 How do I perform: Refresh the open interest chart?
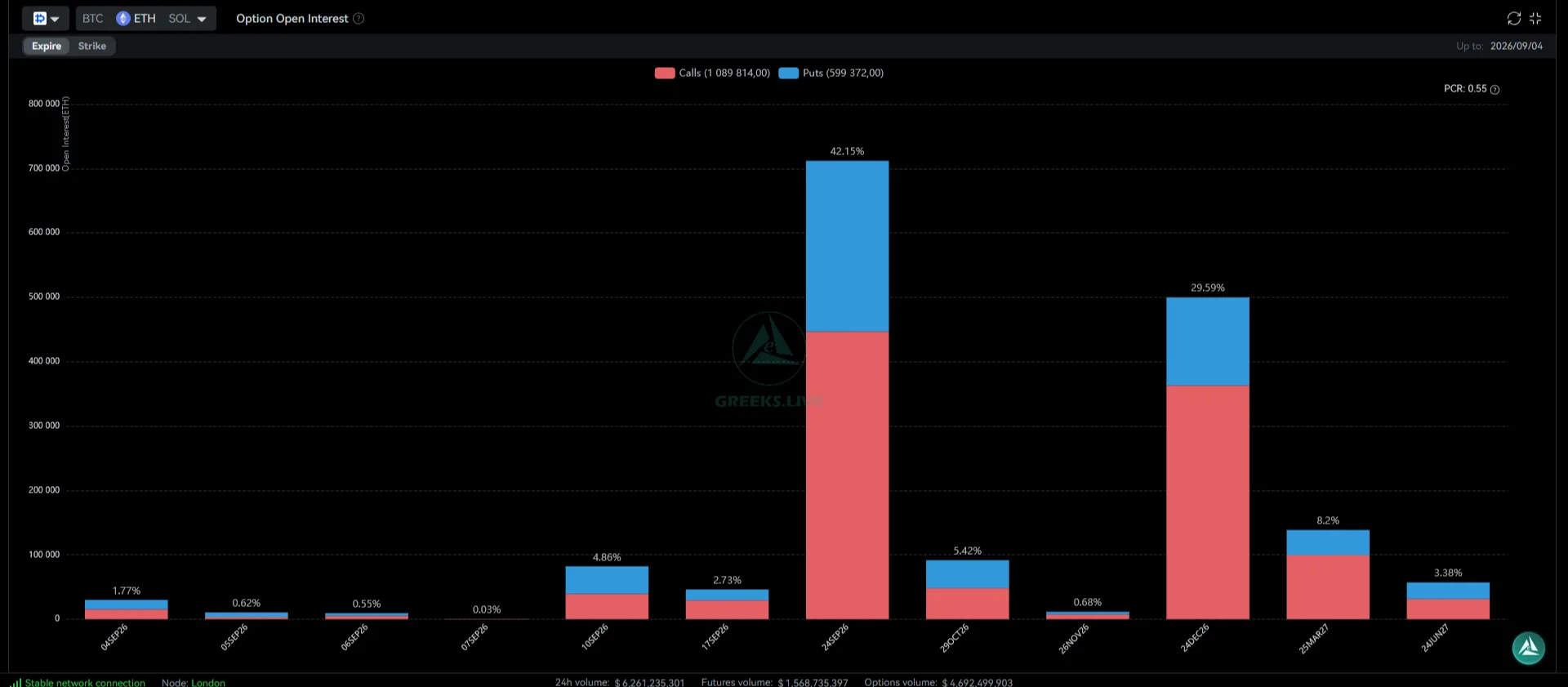1513,18
